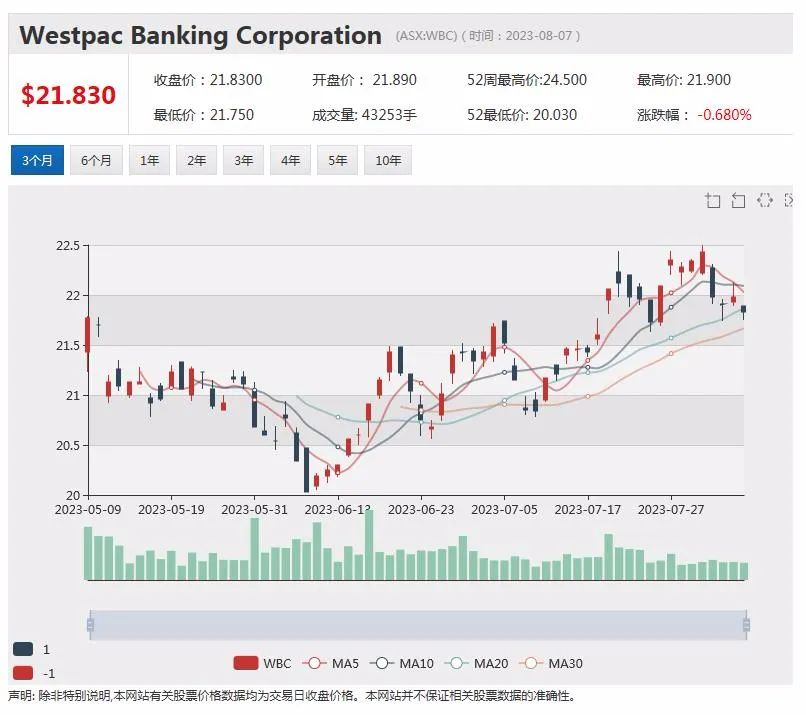
Task: Click the 最高价: 21.900 value
Action: [x=684, y=80]
